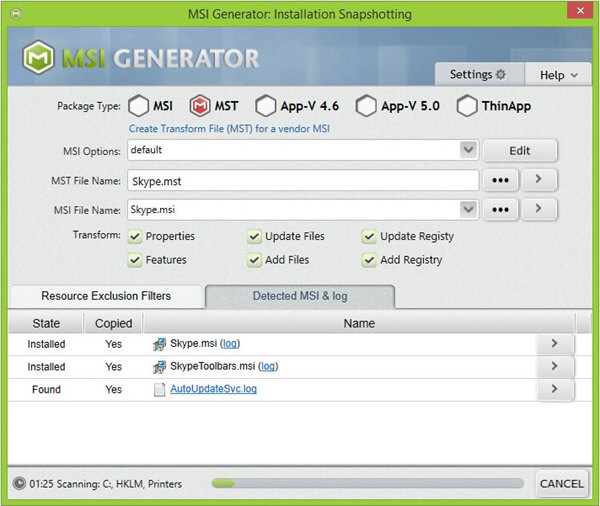Click the AutoUpdateSvc.log document icon

[x=159, y=390]
